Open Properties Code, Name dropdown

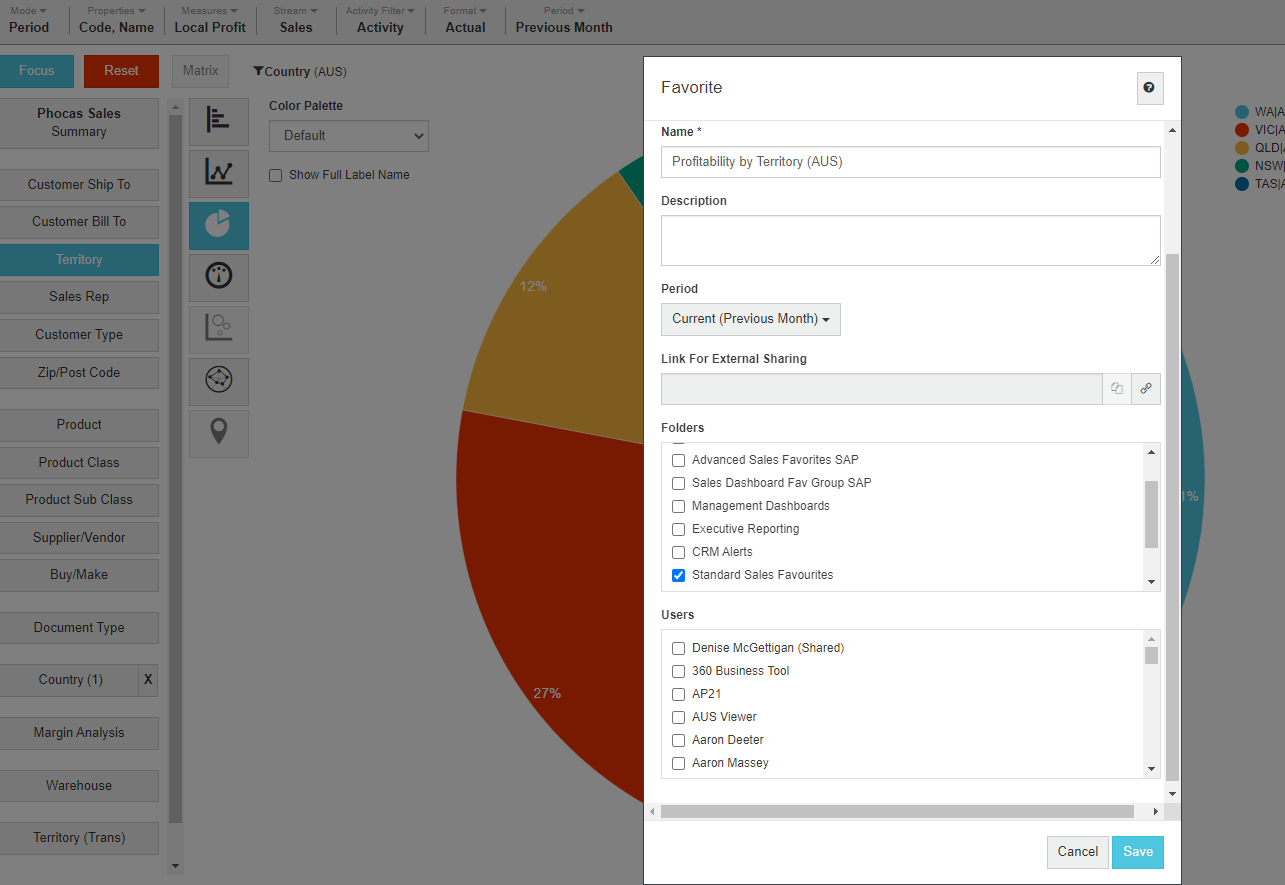pyautogui.click(x=116, y=20)
